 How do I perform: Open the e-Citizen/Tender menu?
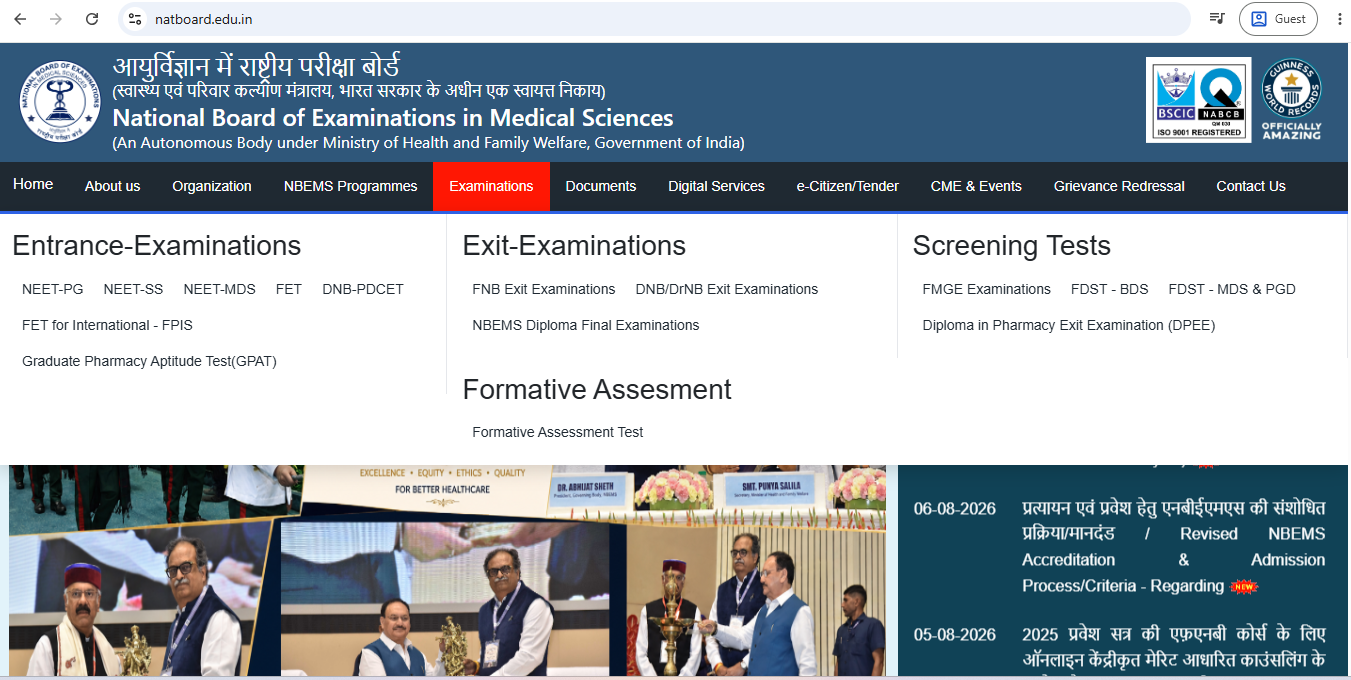point(848,186)
